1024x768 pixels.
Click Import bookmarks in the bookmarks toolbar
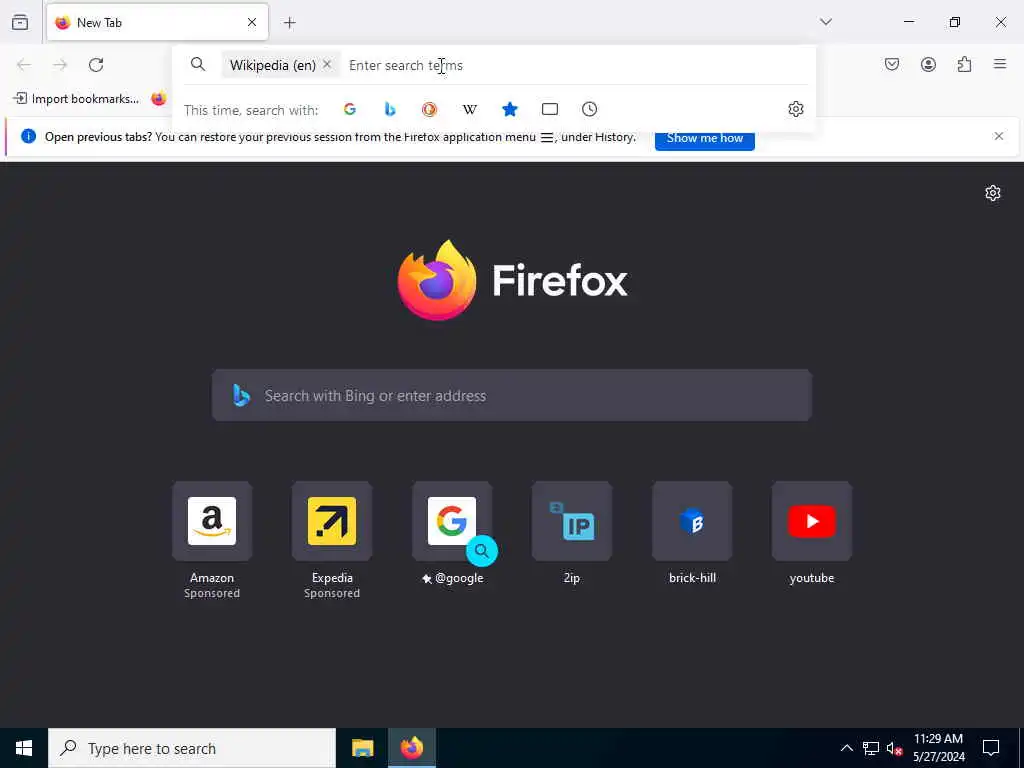76,99
